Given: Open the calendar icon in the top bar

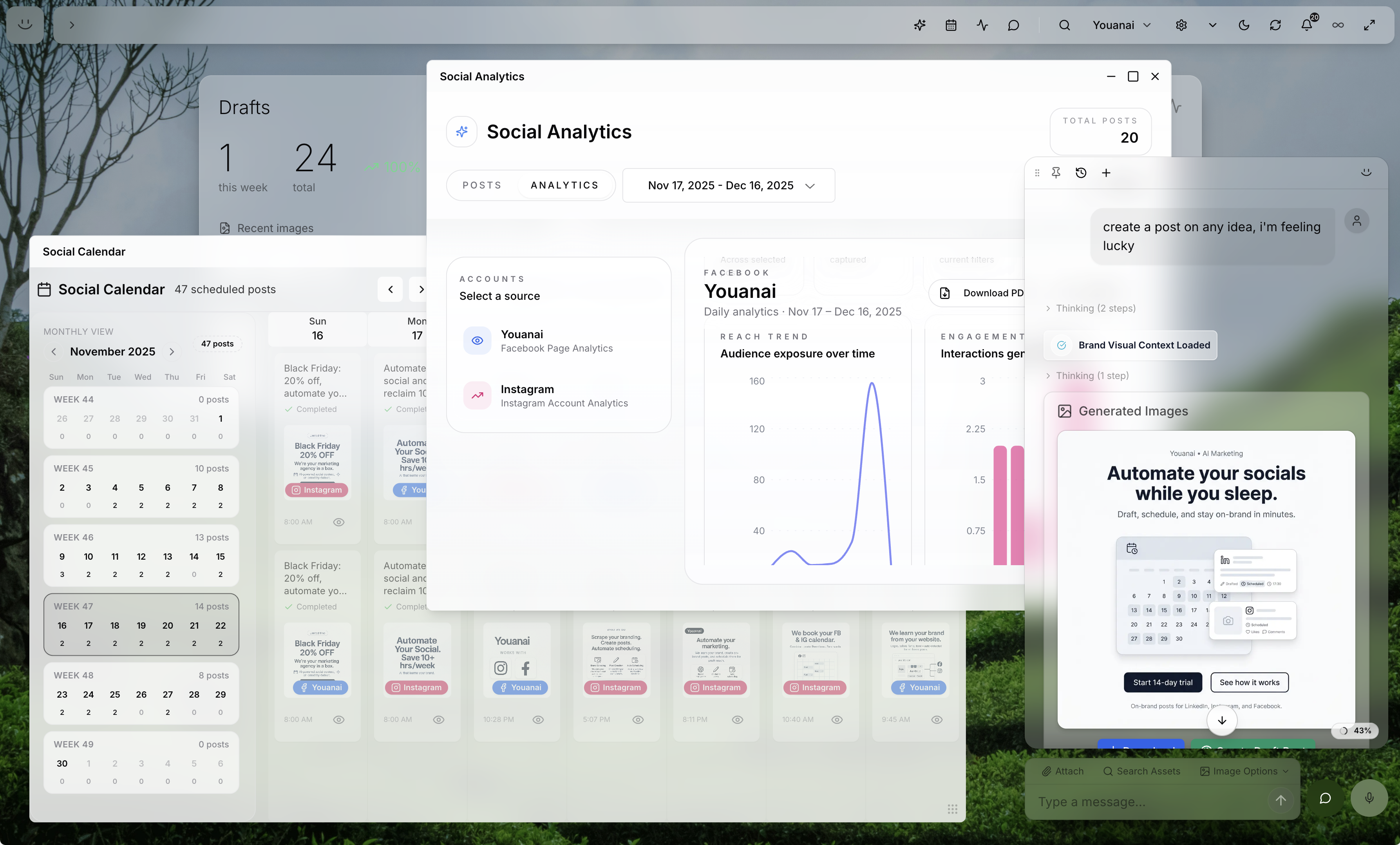Looking at the screenshot, I should coord(951,25).
